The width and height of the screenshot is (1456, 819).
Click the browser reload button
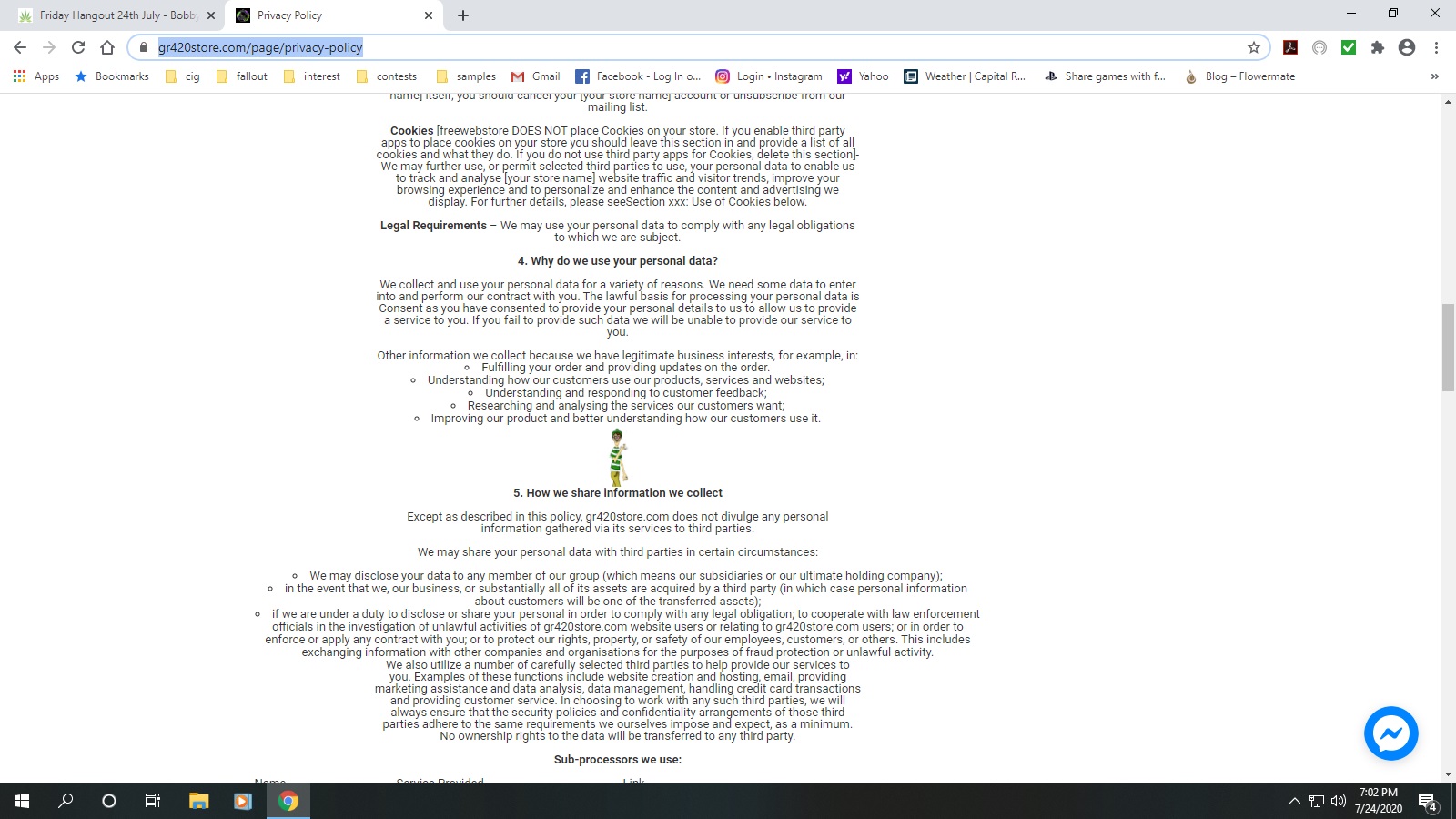[78, 47]
